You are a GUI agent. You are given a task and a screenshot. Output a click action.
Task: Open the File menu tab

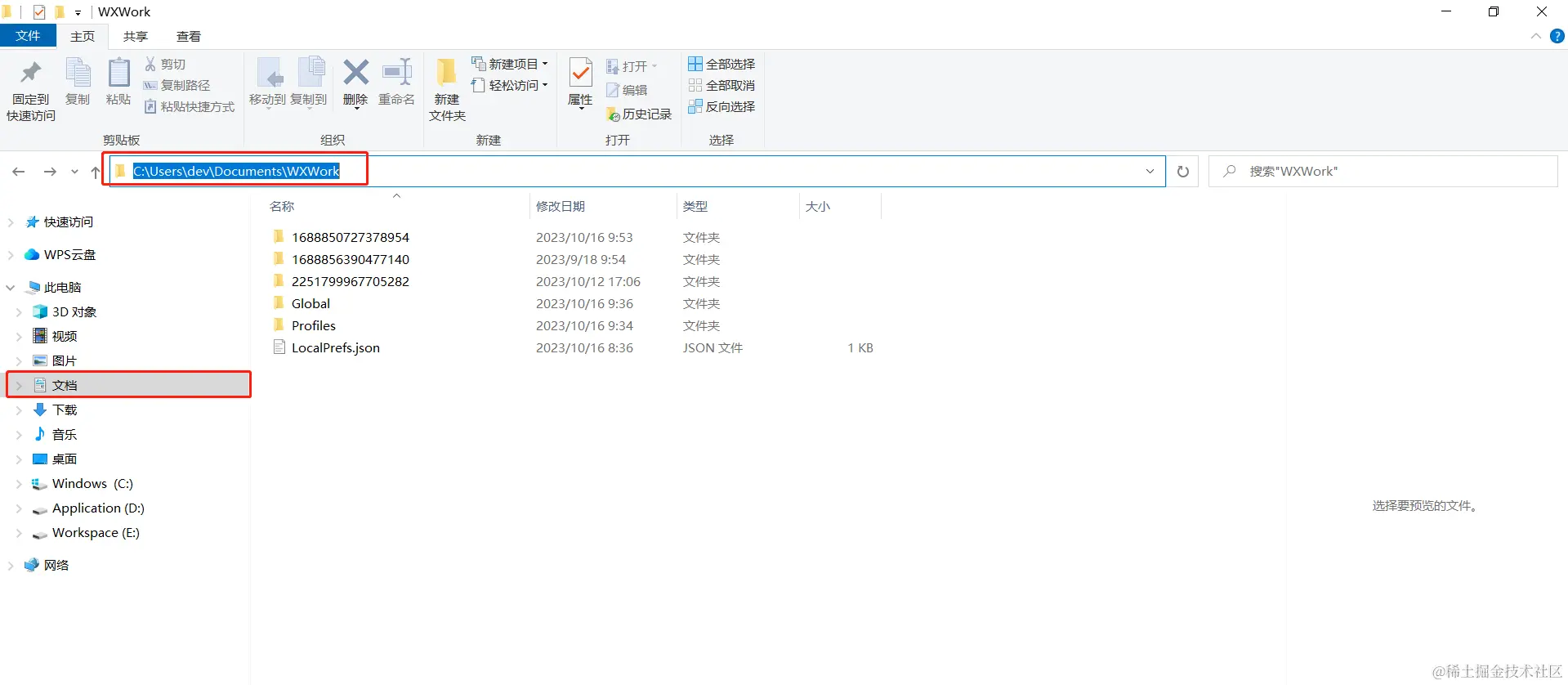(28, 36)
